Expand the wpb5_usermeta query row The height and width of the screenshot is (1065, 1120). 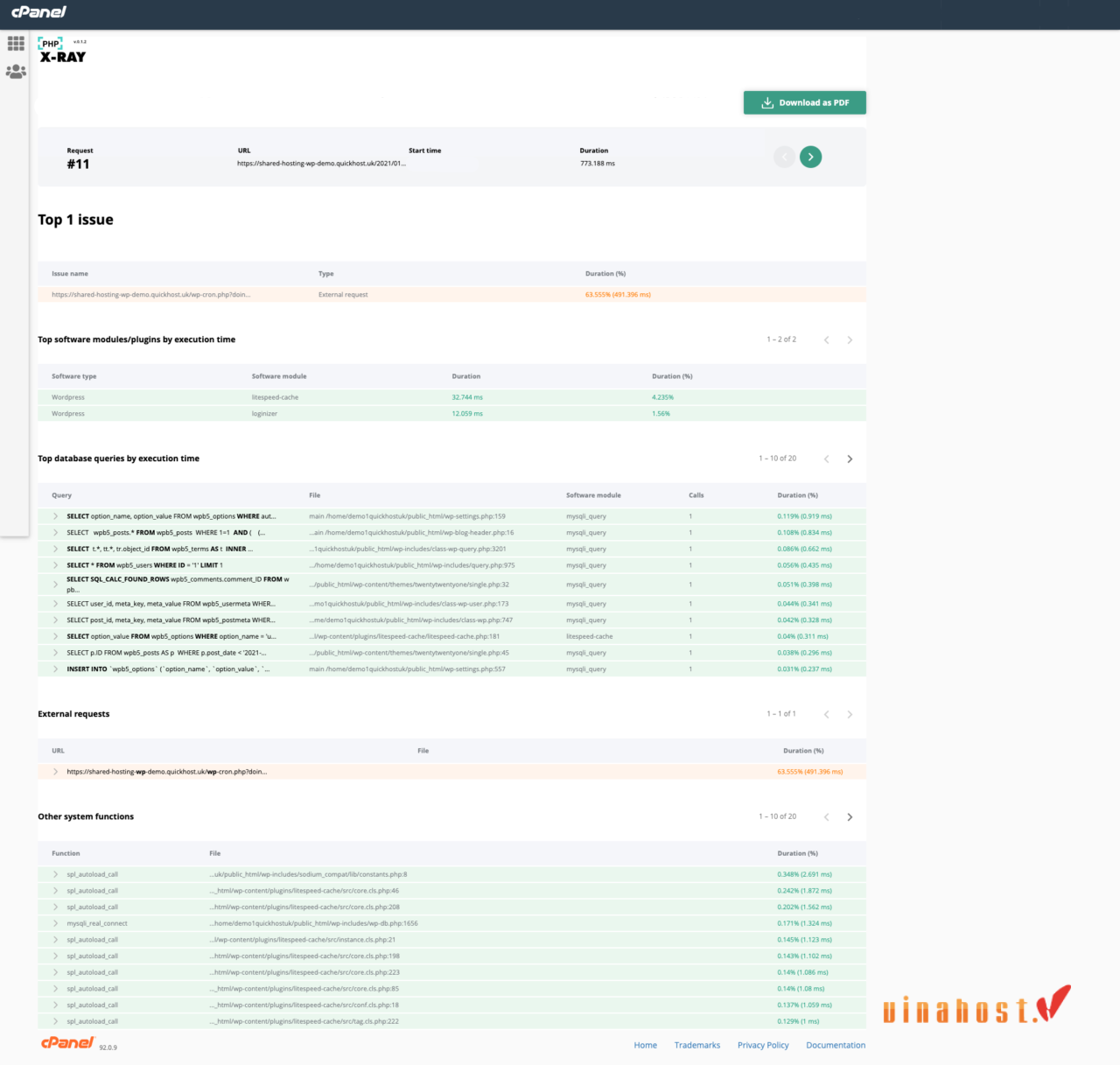tap(55, 604)
